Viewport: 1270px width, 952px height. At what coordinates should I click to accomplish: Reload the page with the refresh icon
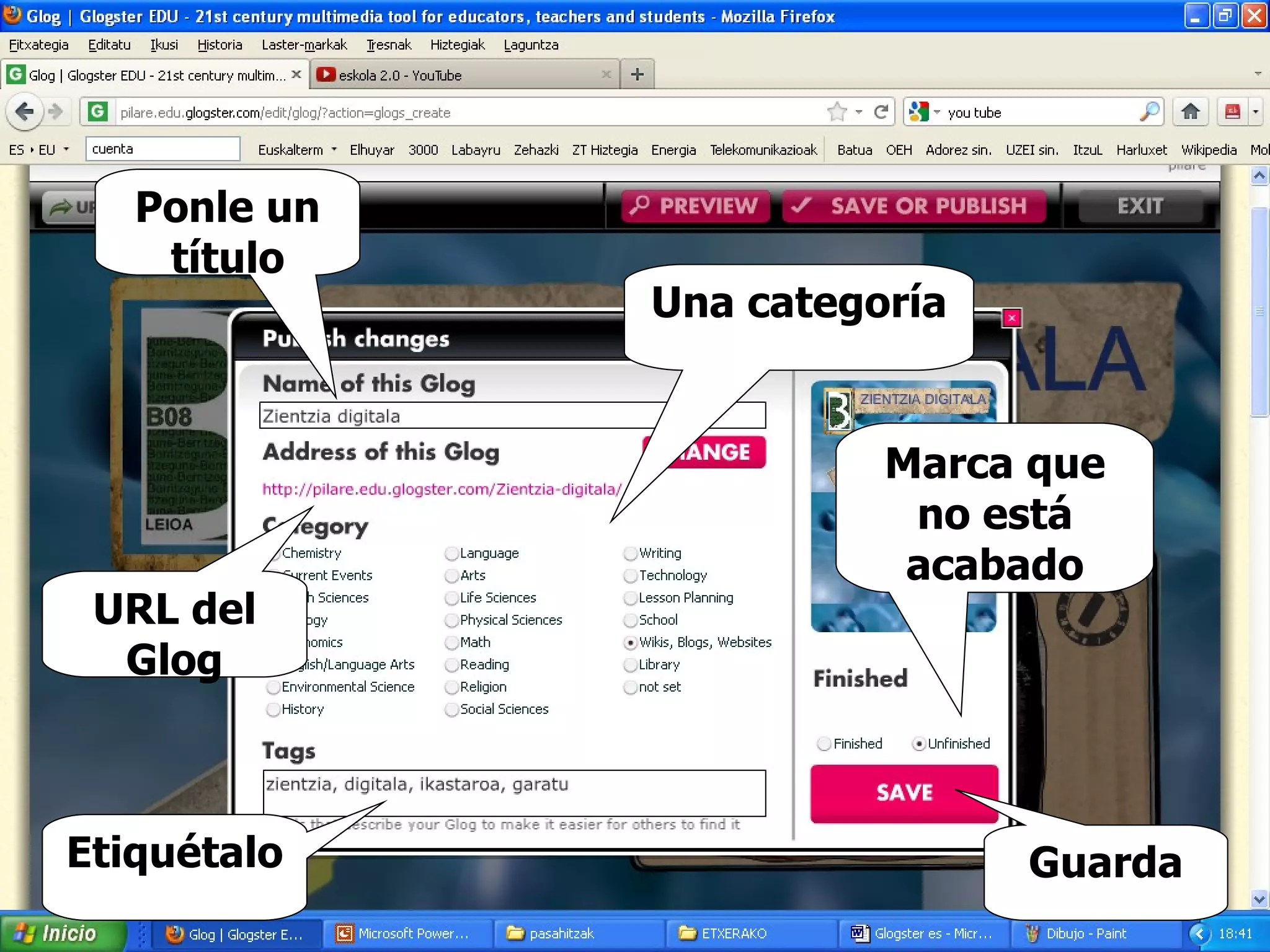[x=881, y=112]
